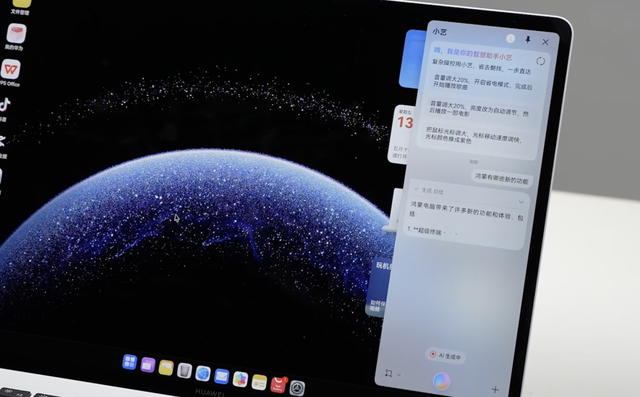Open the mode selector dropdown at panel bottom-left

tap(392, 373)
